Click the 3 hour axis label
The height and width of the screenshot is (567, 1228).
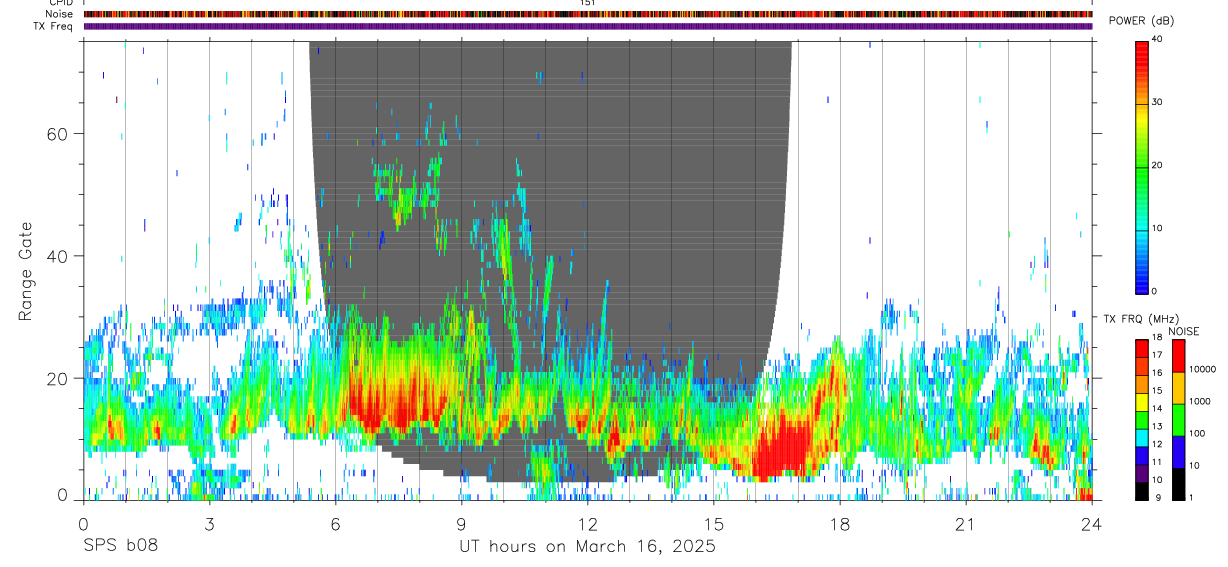point(210,524)
